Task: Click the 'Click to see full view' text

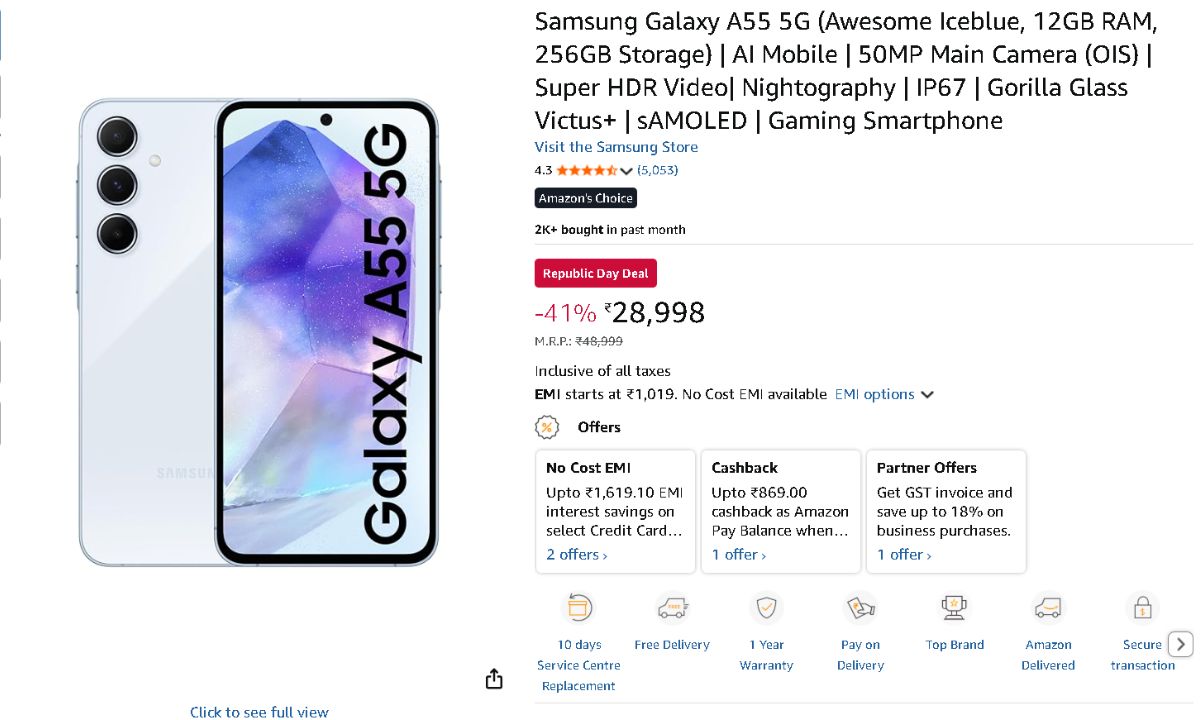Action: coord(259,712)
